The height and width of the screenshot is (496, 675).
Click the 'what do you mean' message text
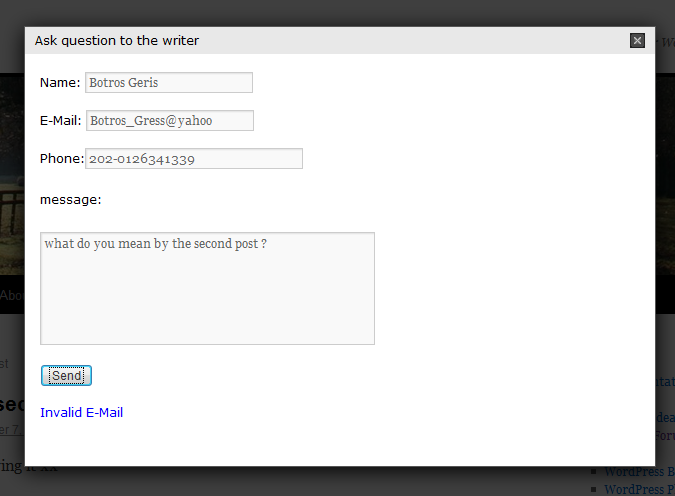(x=155, y=244)
